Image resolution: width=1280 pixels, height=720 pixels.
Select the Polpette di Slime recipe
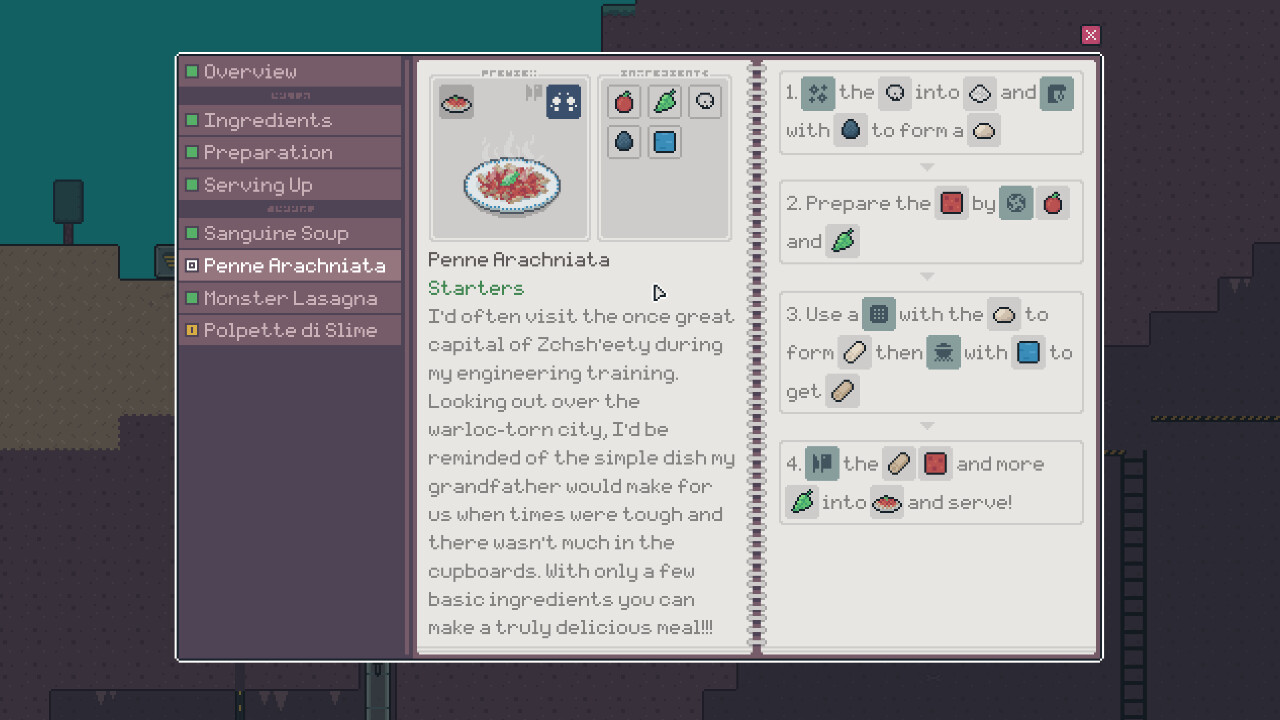pyautogui.click(x=290, y=330)
